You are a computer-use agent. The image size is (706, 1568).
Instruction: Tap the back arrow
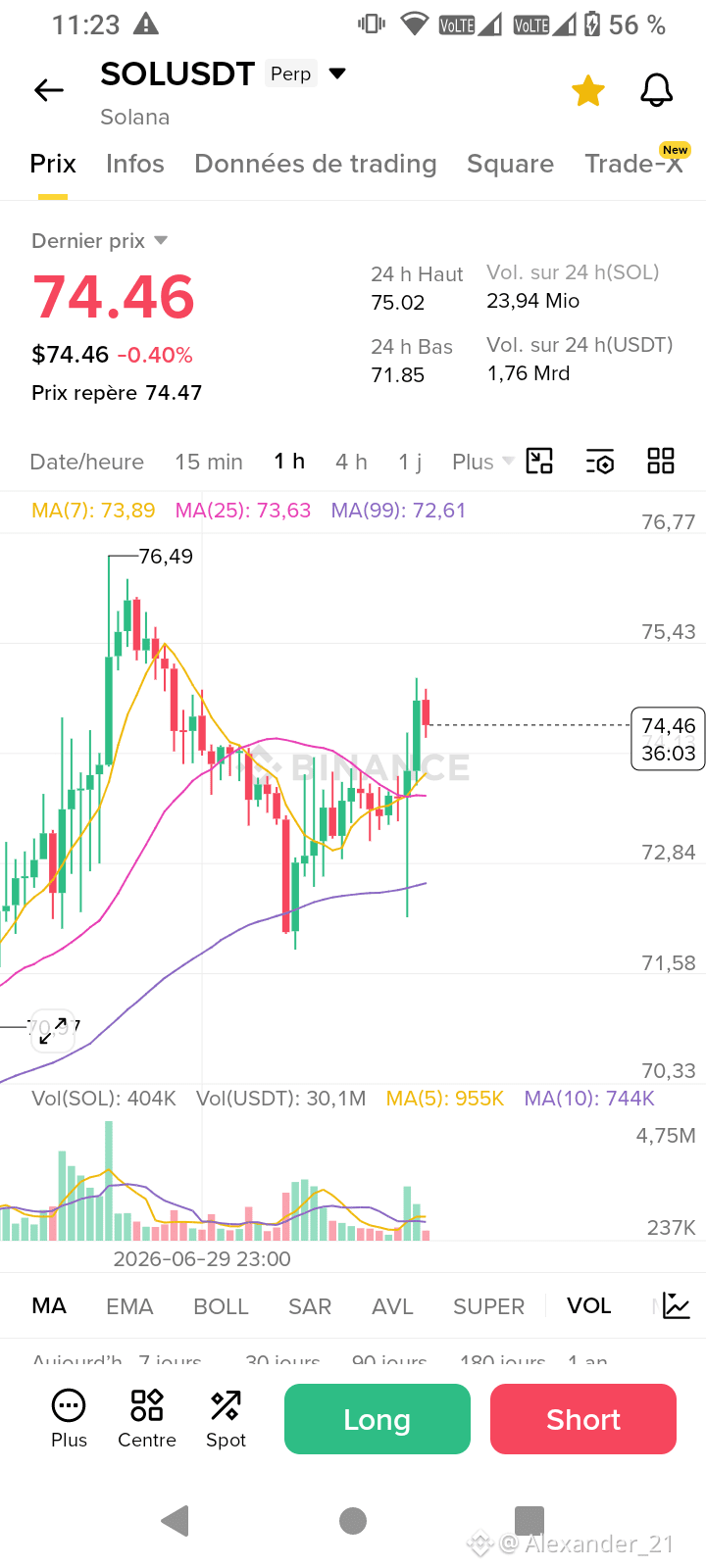(x=48, y=91)
